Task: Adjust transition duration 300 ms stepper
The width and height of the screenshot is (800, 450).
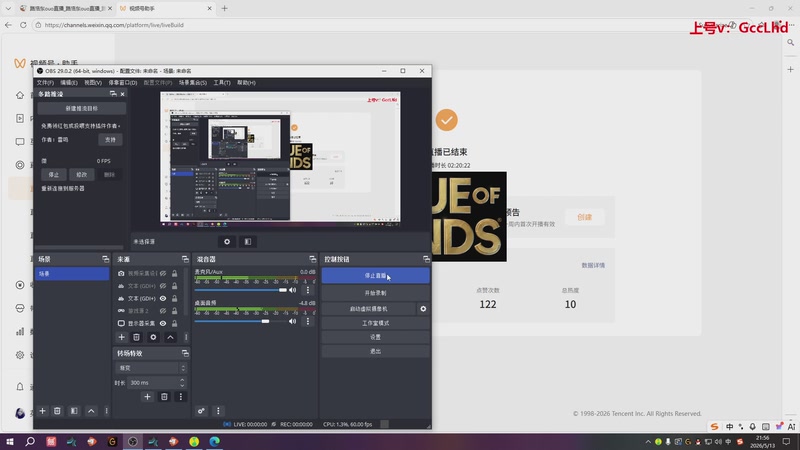Action: pos(182,383)
